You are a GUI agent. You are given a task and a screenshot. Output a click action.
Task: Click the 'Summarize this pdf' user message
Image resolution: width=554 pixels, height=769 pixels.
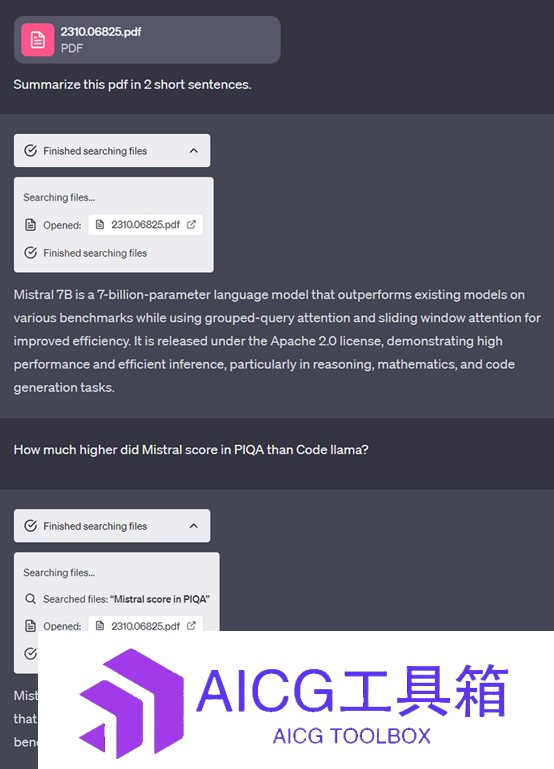point(132,84)
